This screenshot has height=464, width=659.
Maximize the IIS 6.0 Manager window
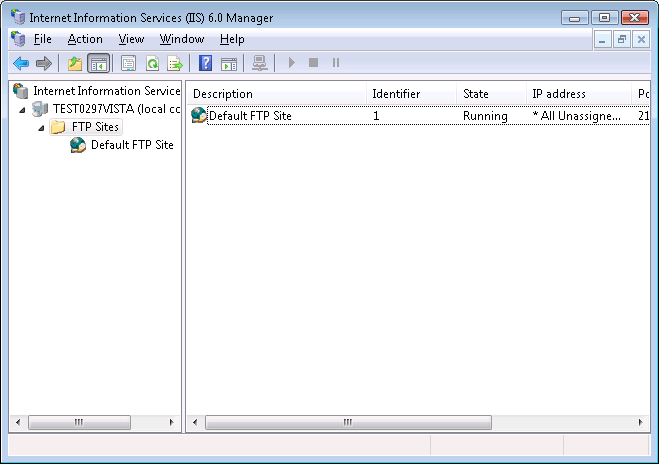[604, 18]
